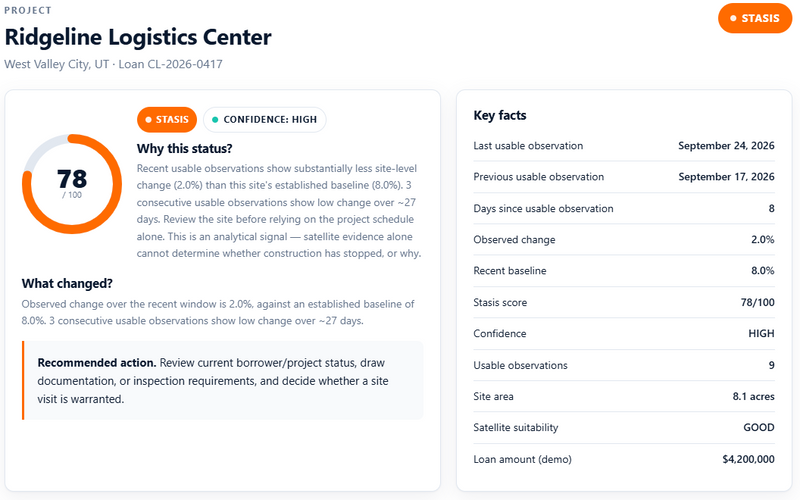The height and width of the screenshot is (500, 800).
Task: Click the Ridgeline Logistics Center title
Action: [x=138, y=37]
